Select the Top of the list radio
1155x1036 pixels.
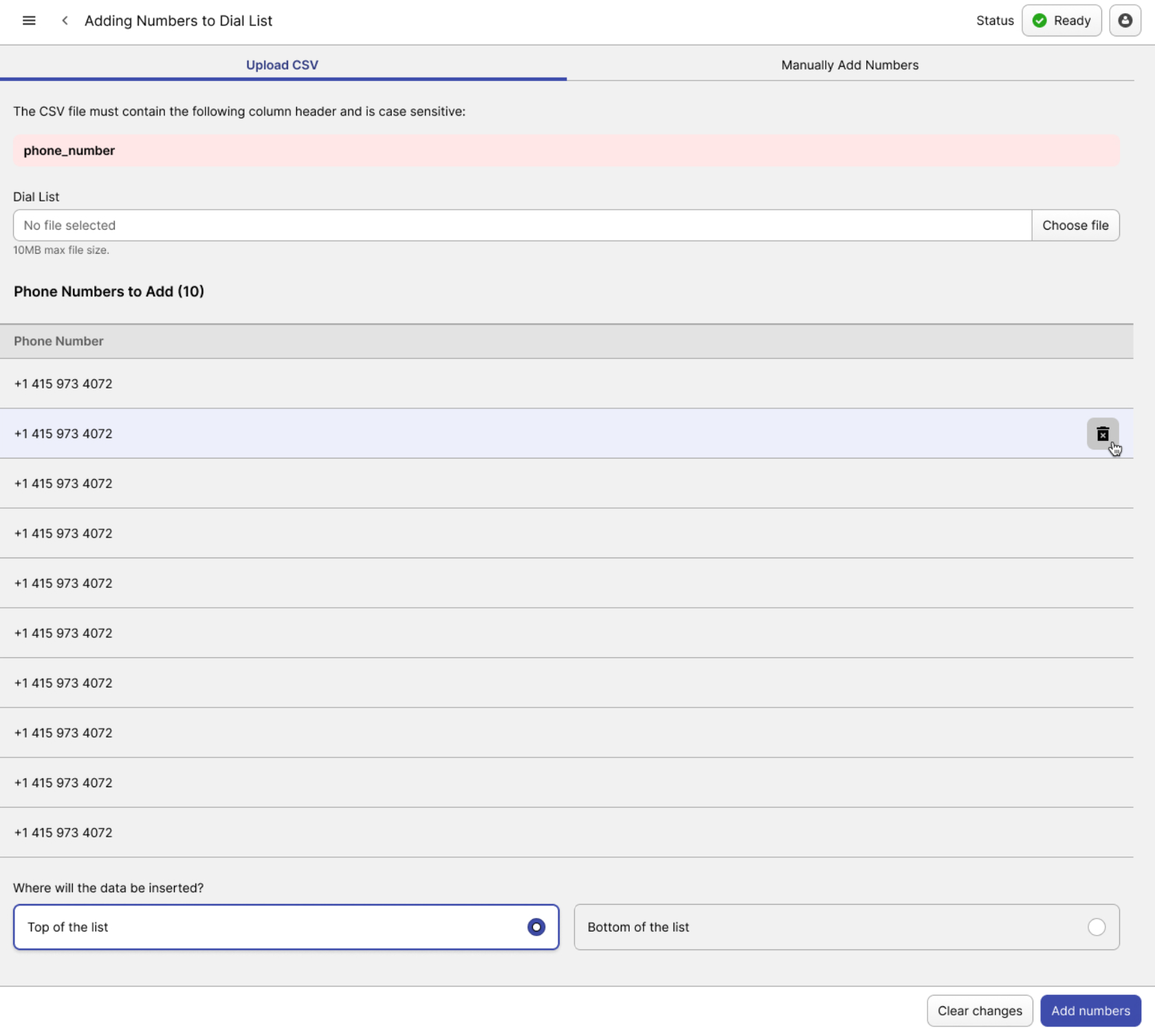[536, 927]
